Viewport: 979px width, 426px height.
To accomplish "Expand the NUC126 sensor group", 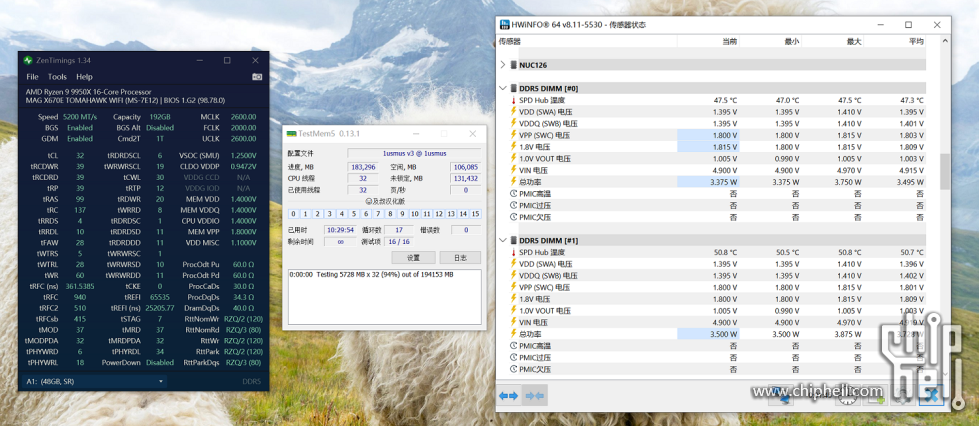I will tap(503, 65).
